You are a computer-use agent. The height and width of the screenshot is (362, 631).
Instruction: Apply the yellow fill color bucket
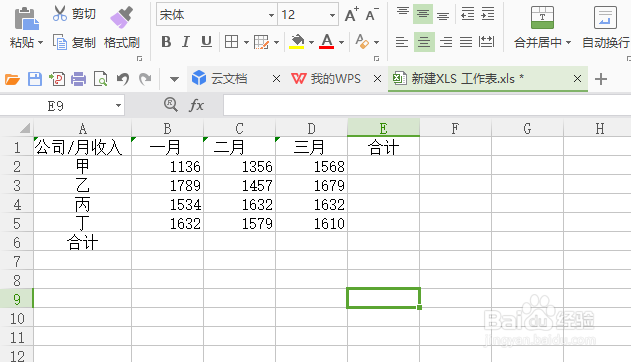point(297,41)
